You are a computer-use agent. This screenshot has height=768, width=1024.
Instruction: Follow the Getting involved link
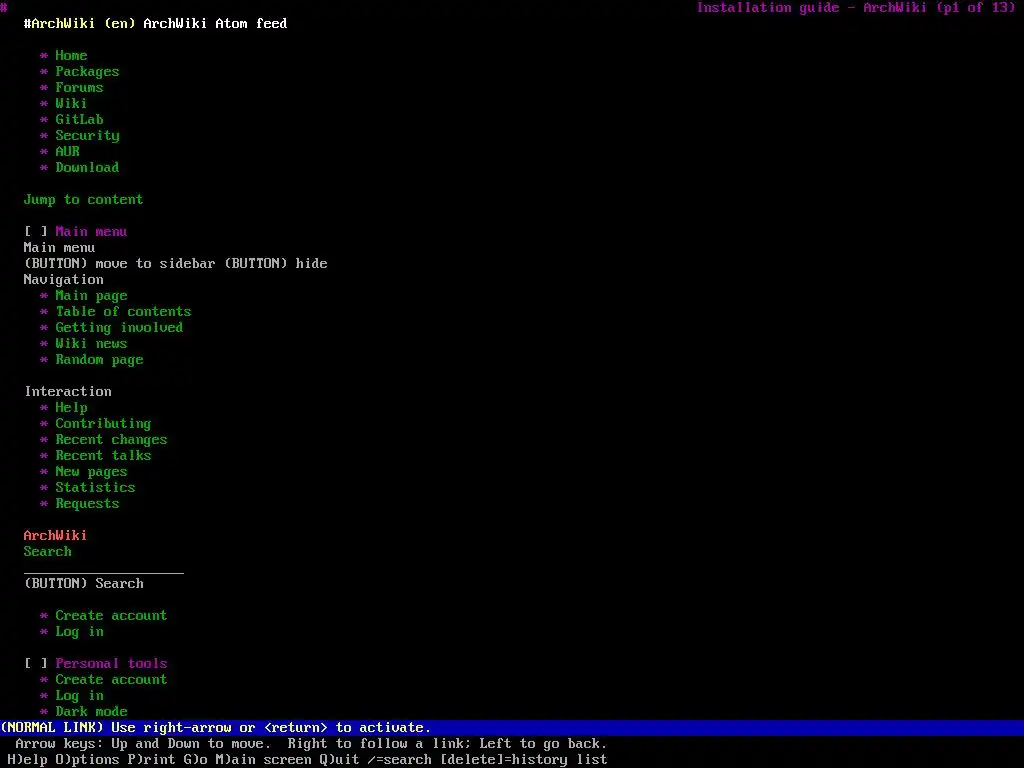pyautogui.click(x=120, y=328)
